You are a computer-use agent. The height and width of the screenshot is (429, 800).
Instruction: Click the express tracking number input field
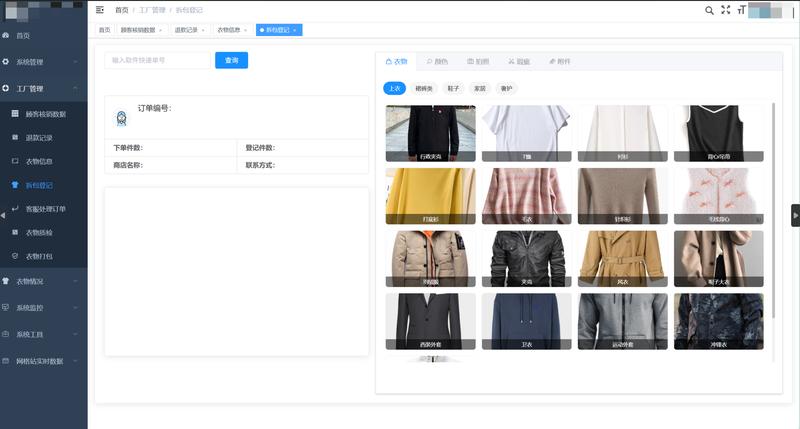(156, 60)
